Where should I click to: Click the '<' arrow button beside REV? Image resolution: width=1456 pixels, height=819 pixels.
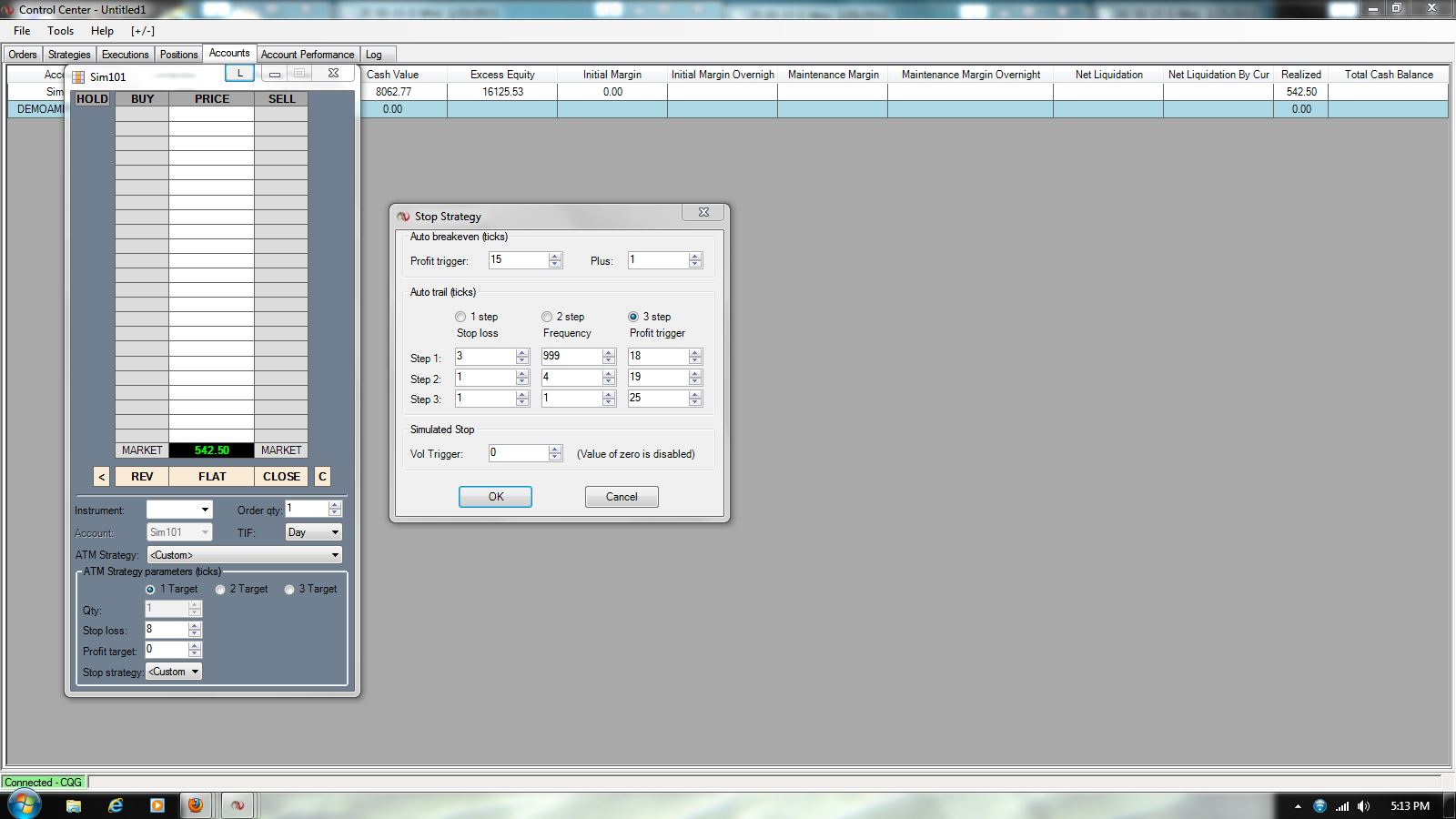102,477
